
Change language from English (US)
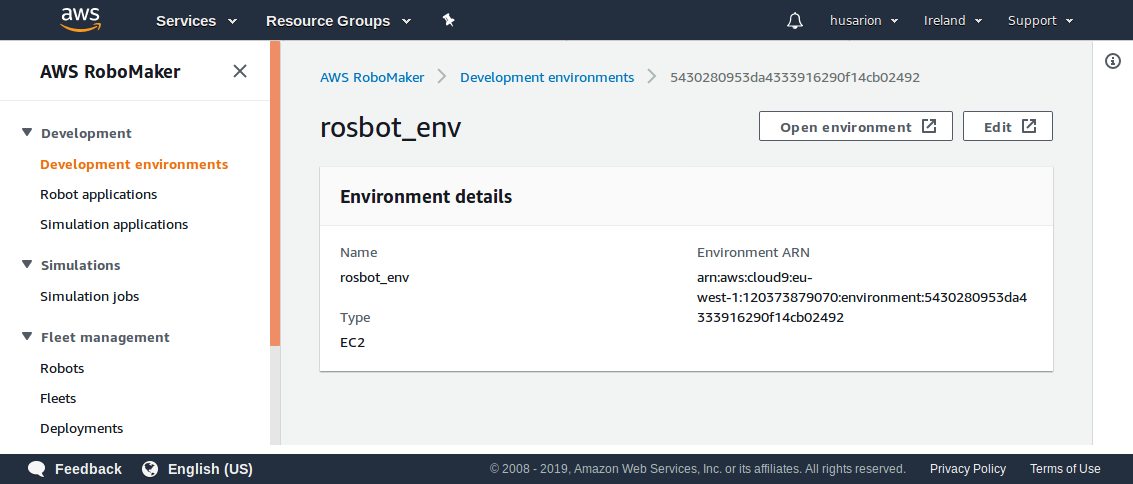210,469
